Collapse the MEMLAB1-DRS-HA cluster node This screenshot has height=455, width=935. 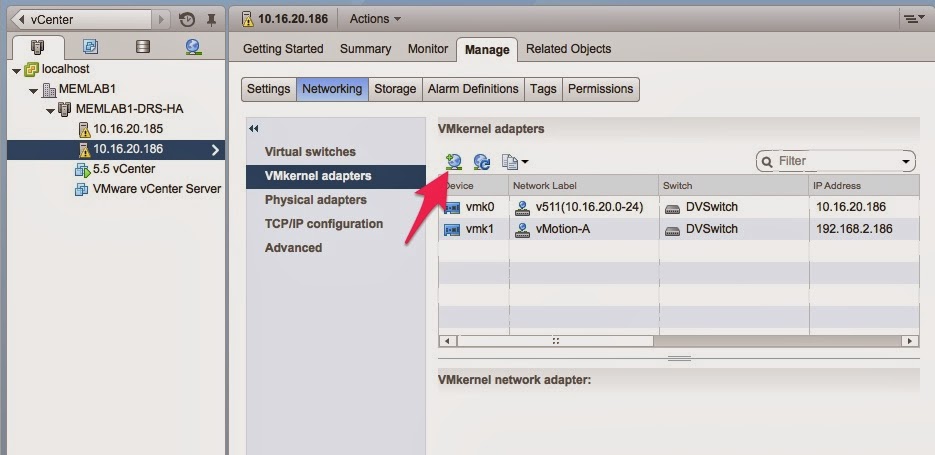coord(50,110)
